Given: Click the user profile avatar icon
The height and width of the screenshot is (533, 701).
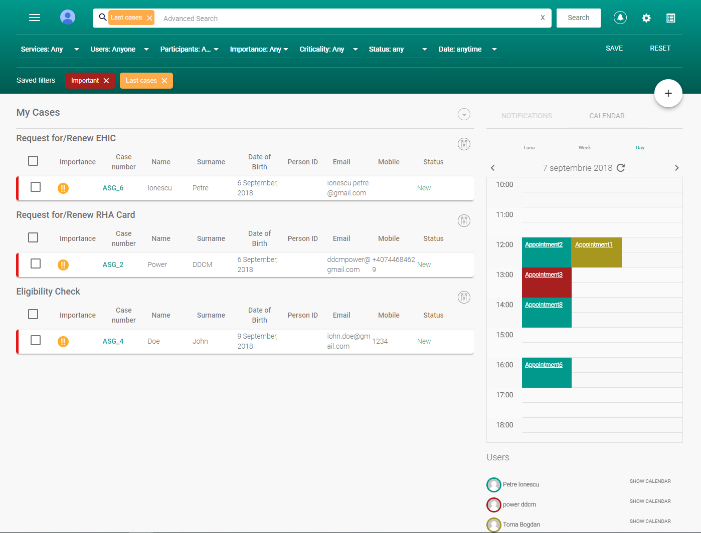Looking at the screenshot, I should pos(67,17).
